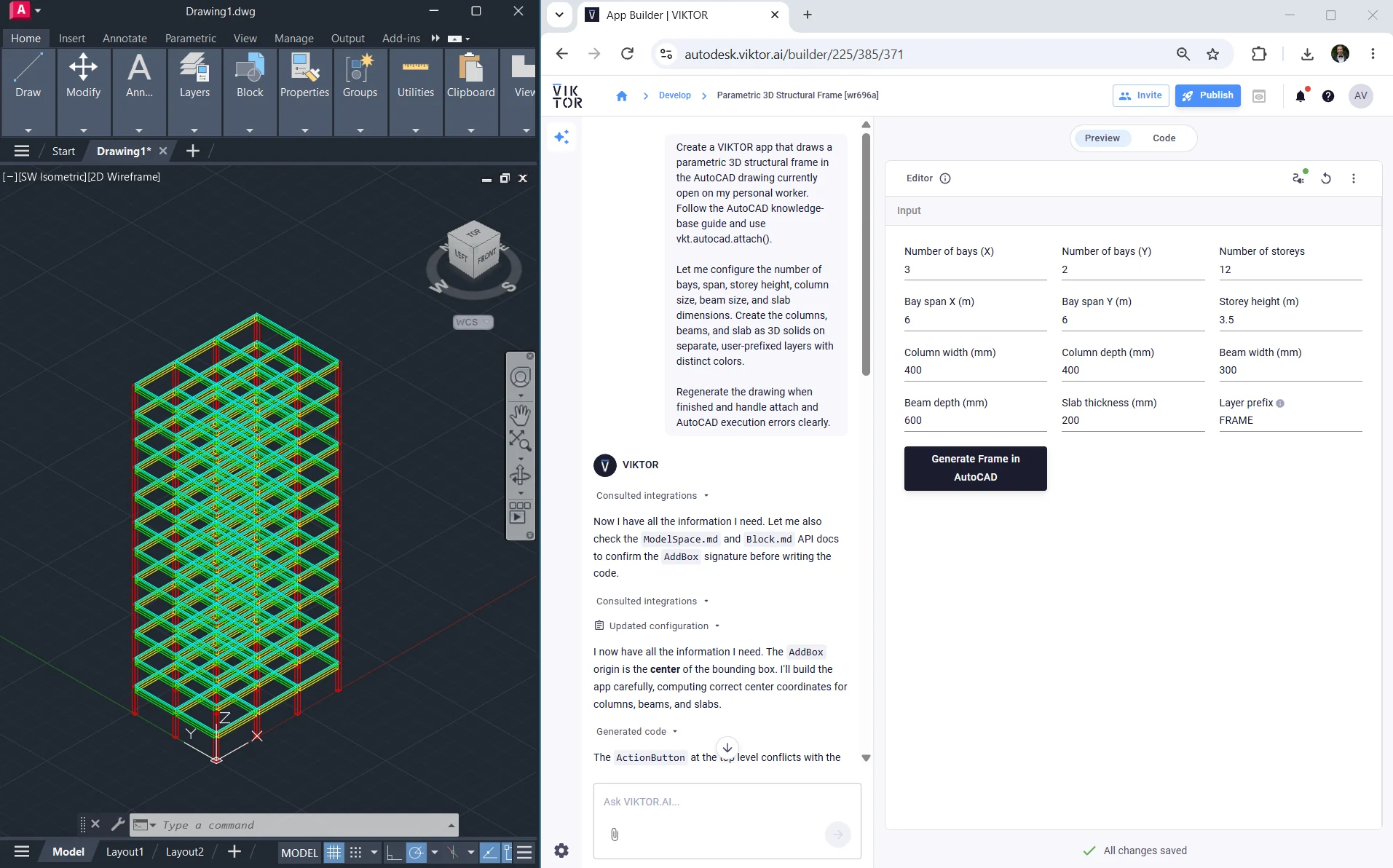Reset the editor with the refresh icon
Image resolution: width=1393 pixels, height=868 pixels.
click(x=1326, y=178)
